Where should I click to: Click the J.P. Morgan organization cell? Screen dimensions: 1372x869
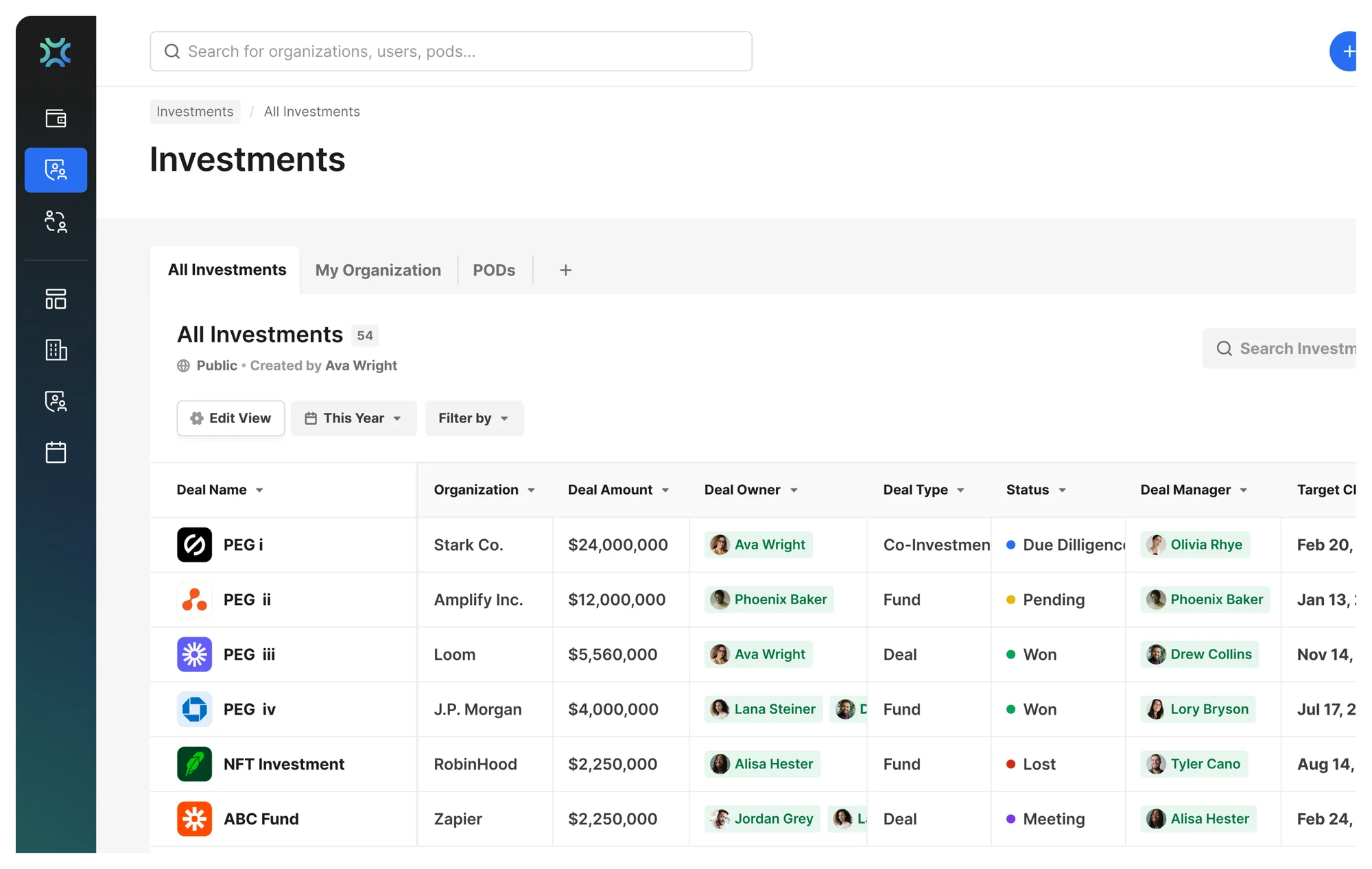(477, 709)
